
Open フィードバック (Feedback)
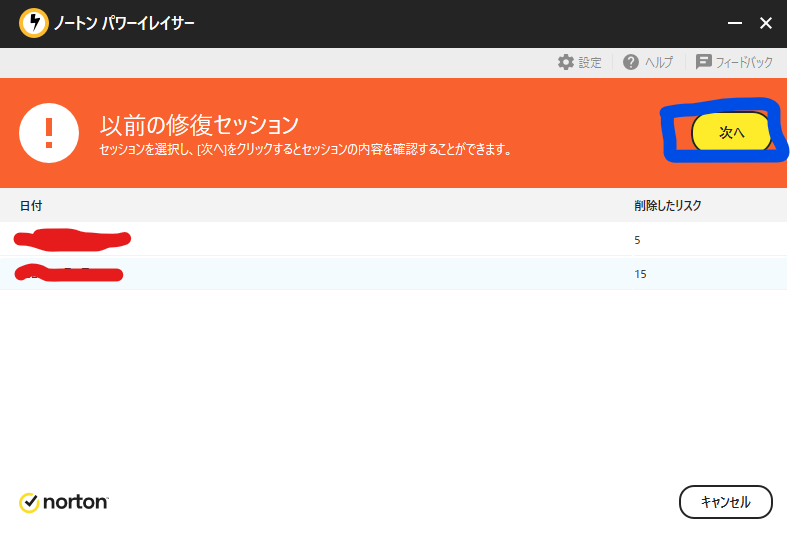[734, 62]
